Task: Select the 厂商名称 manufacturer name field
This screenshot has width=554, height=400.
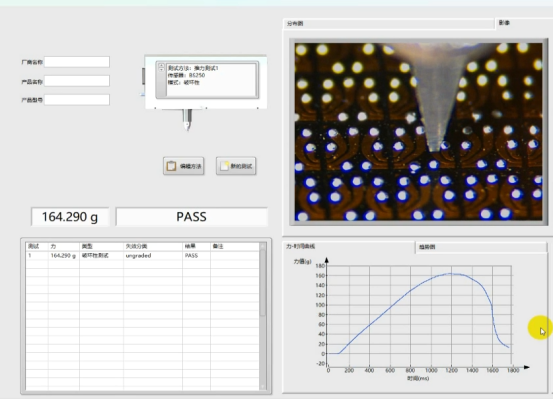Action: [77, 62]
